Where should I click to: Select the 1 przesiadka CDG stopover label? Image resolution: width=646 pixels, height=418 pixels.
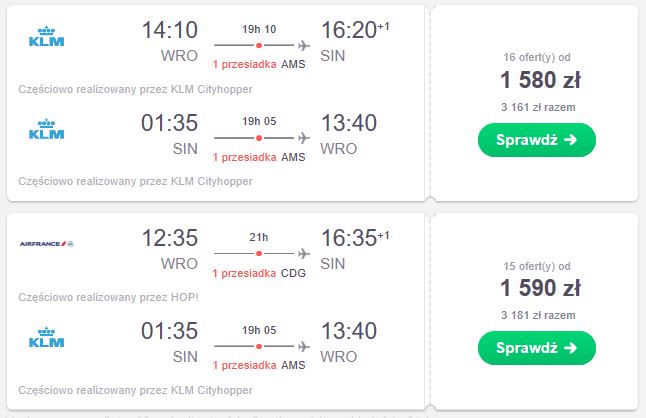click(x=259, y=273)
